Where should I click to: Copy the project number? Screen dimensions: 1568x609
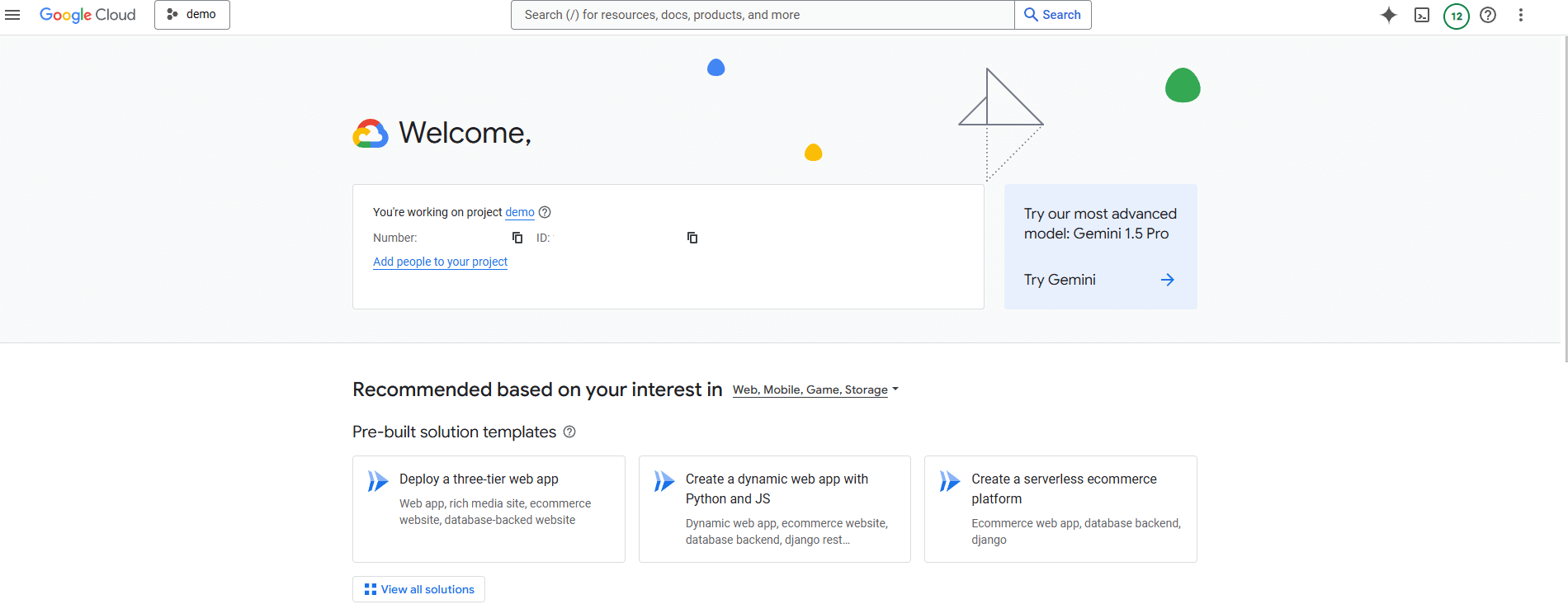click(517, 238)
